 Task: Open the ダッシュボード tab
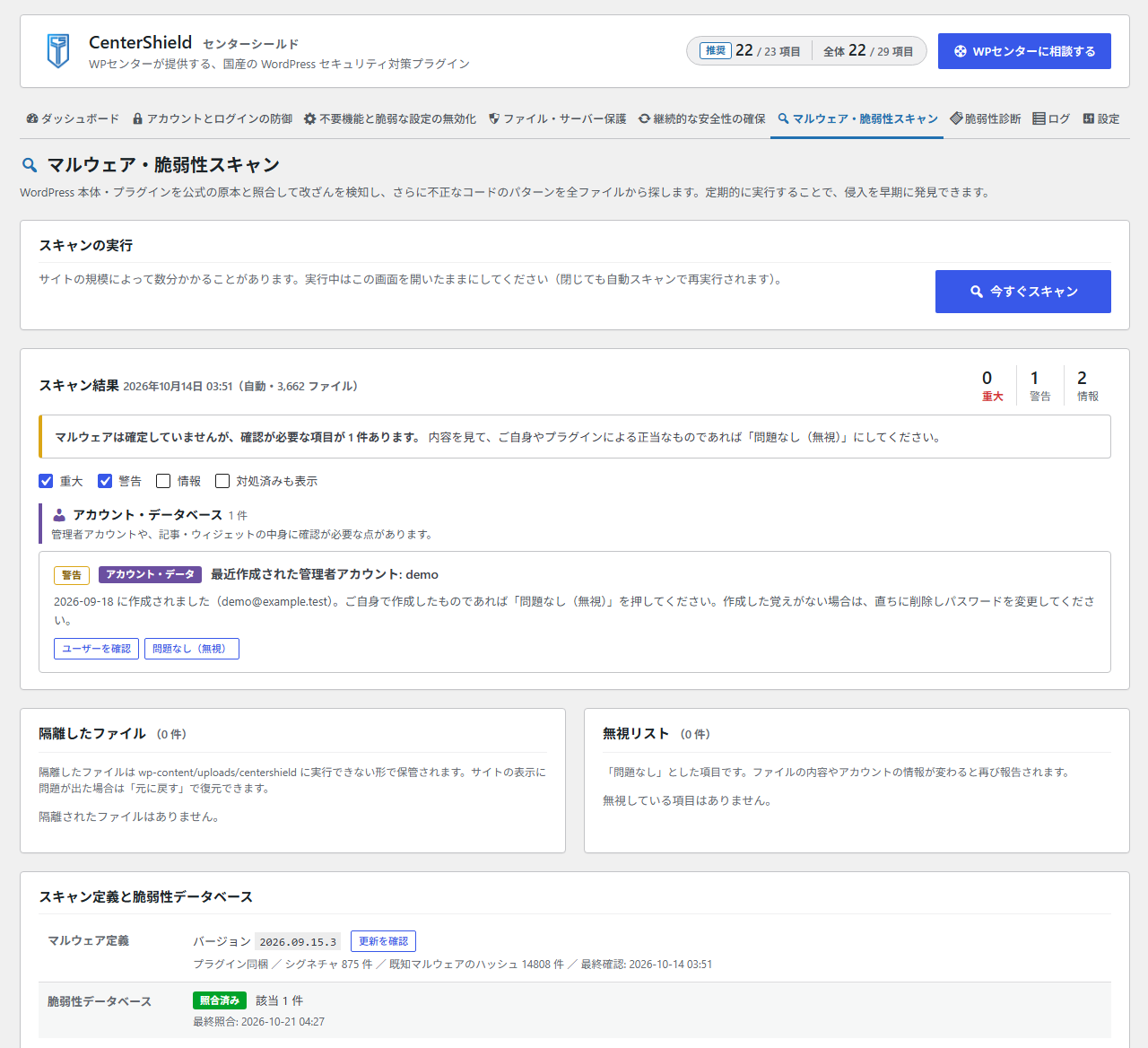click(x=73, y=118)
